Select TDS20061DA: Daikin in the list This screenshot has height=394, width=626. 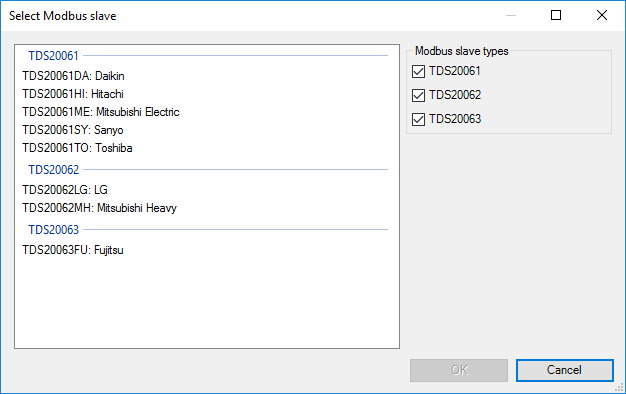(x=73, y=76)
